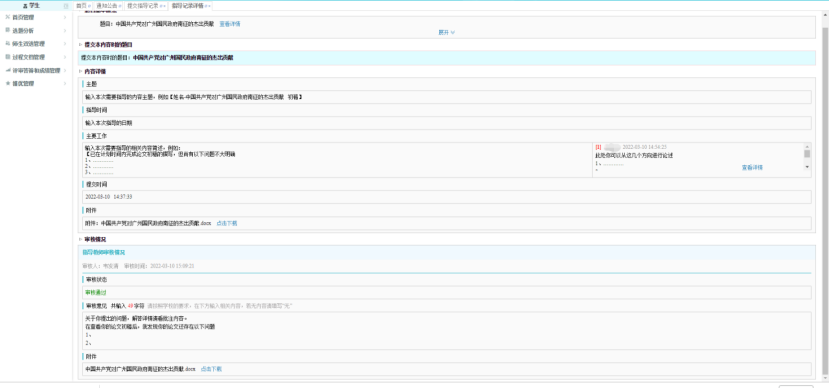Click the 学生 user icon in sidebar header
Screen dimensions: 830x388
click(25, 6)
